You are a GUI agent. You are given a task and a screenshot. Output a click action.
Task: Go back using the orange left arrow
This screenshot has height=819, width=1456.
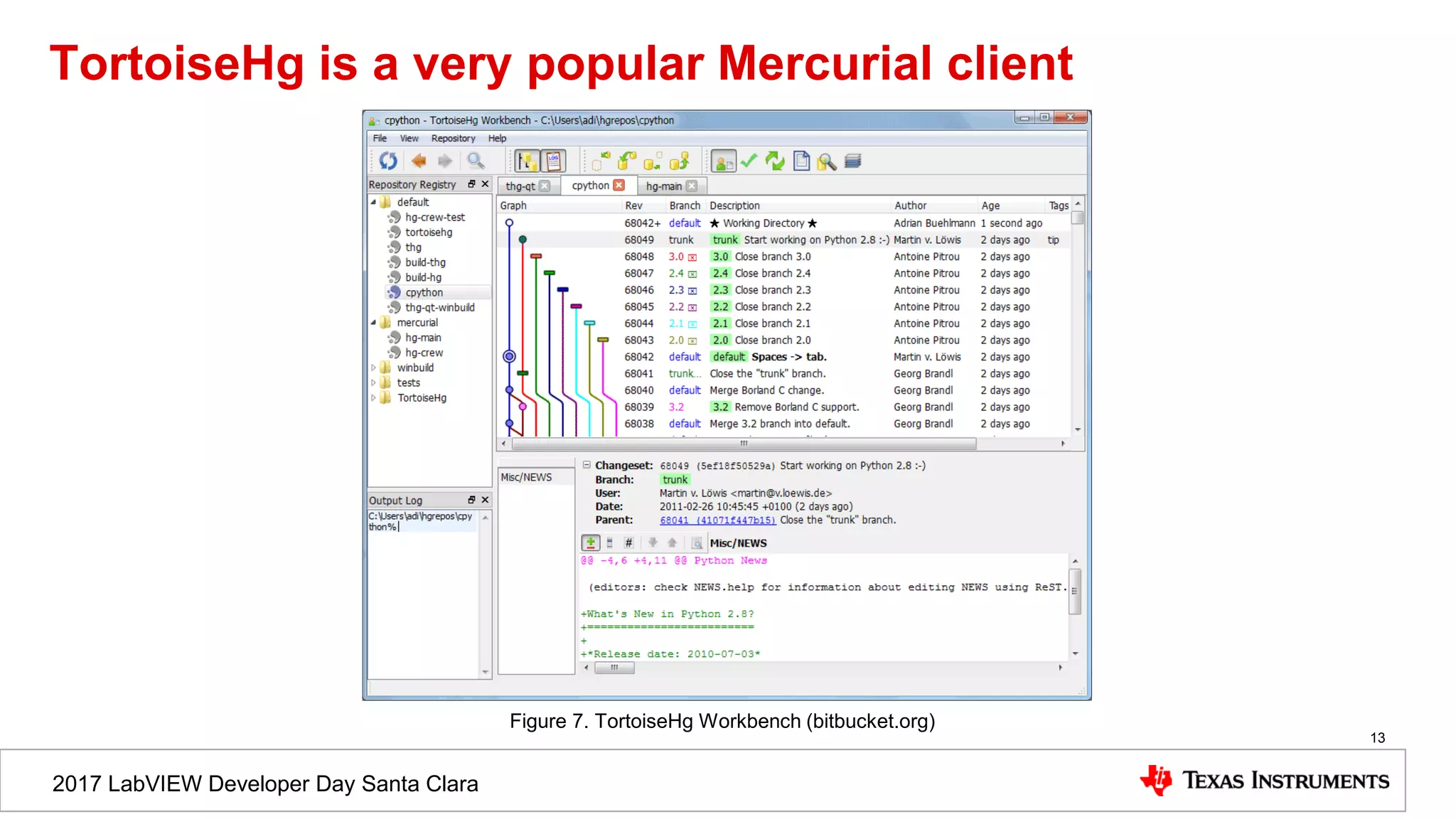tap(419, 161)
